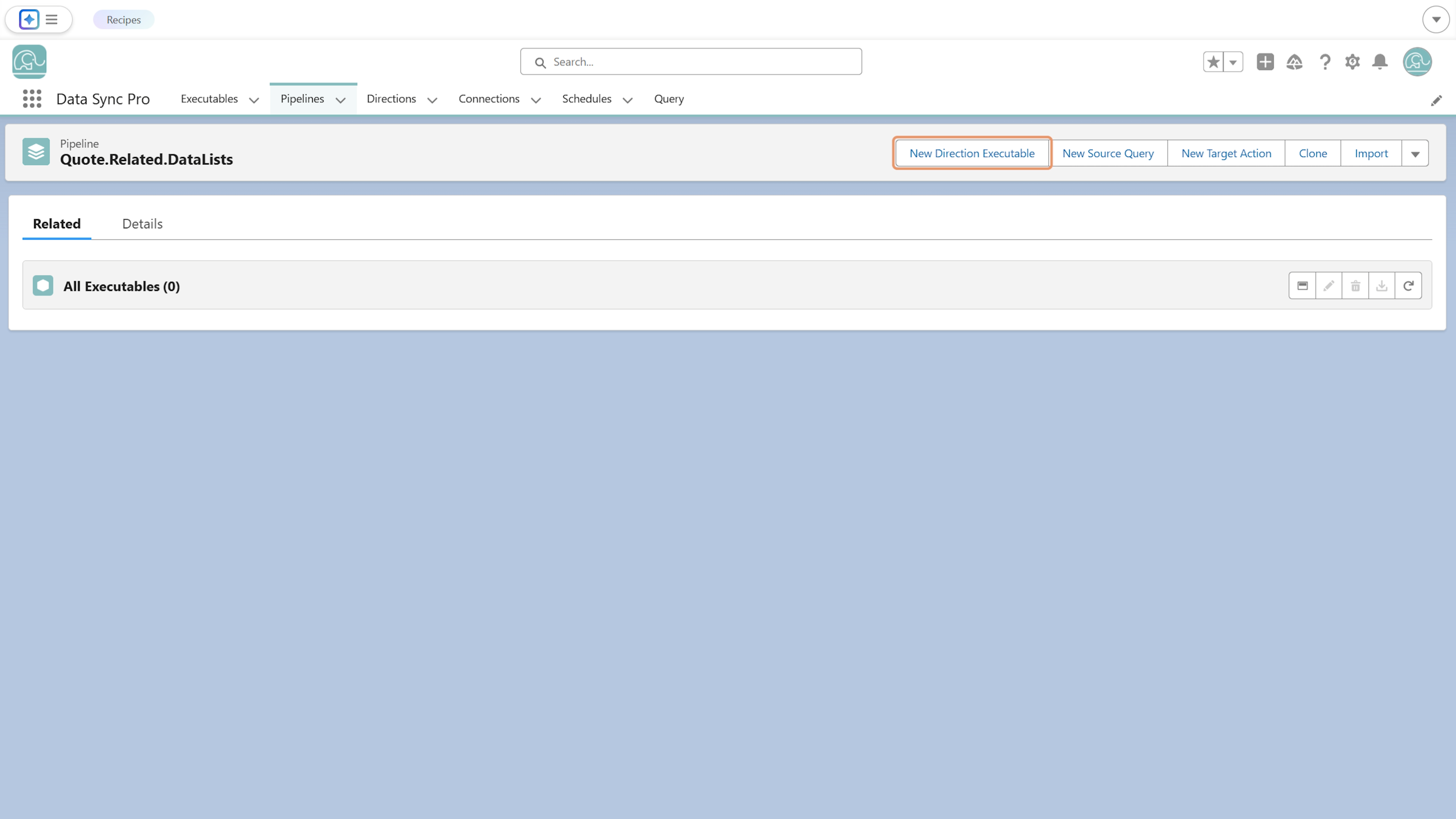This screenshot has height=819, width=1456.
Task: Switch to the Related tab
Action: [x=56, y=224]
